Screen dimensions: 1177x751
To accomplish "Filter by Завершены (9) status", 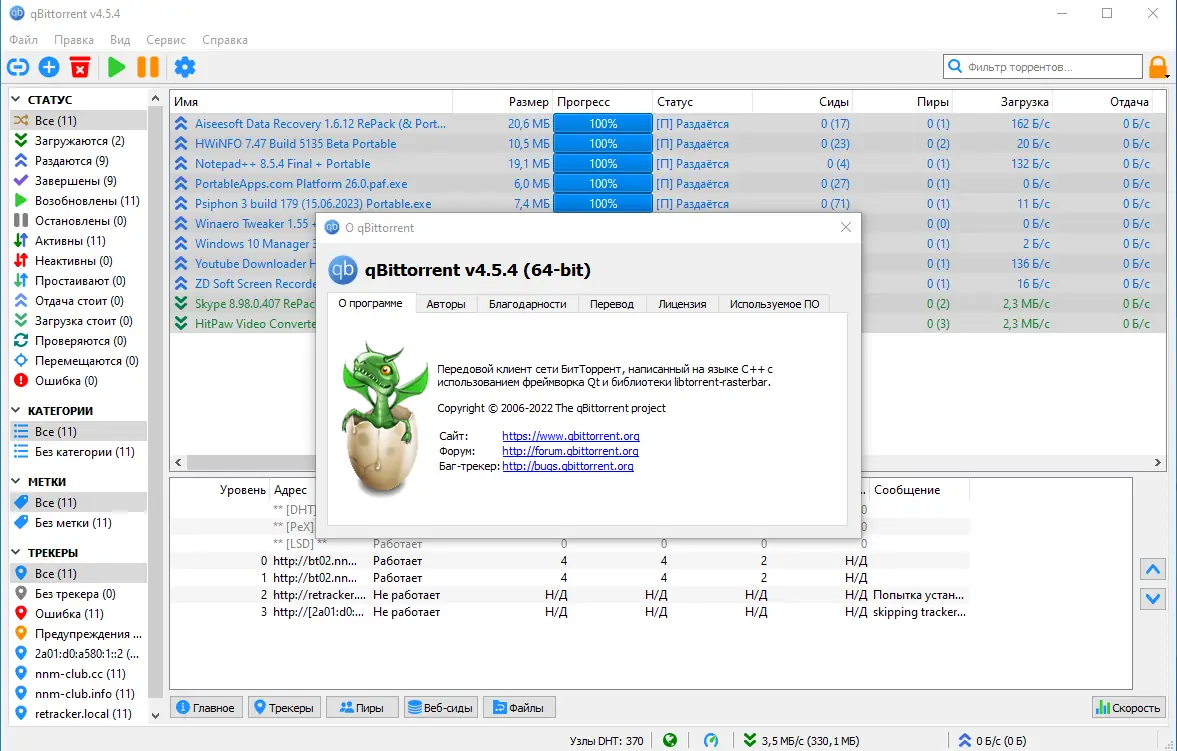I will (78, 181).
